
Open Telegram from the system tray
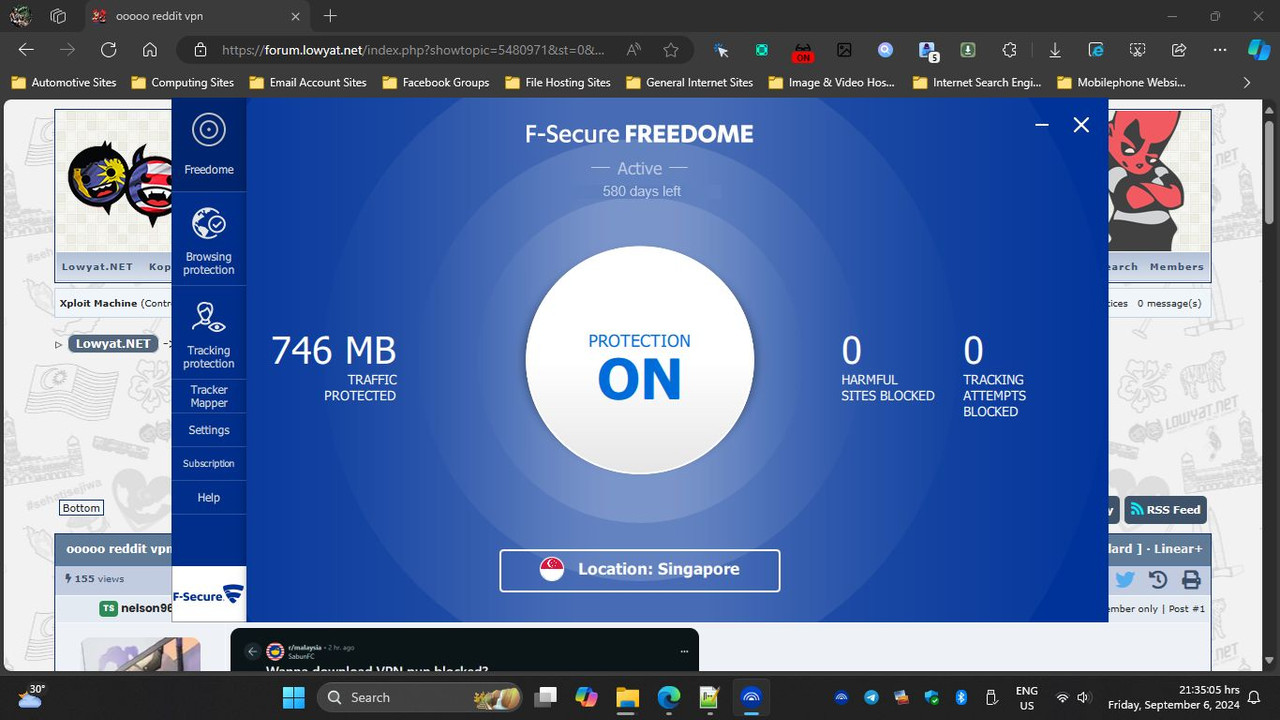pyautogui.click(x=871, y=697)
